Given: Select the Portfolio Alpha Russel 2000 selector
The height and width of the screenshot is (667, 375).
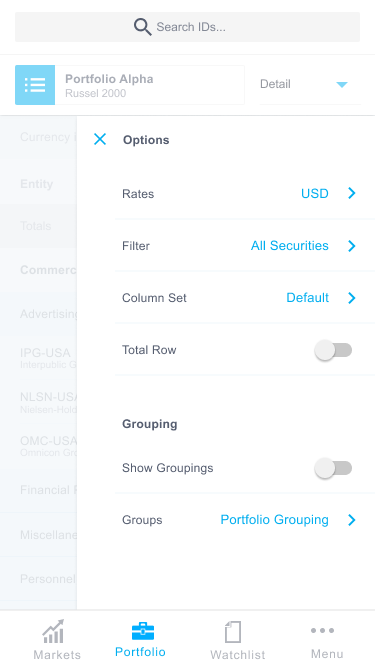Looking at the screenshot, I should [130, 85].
